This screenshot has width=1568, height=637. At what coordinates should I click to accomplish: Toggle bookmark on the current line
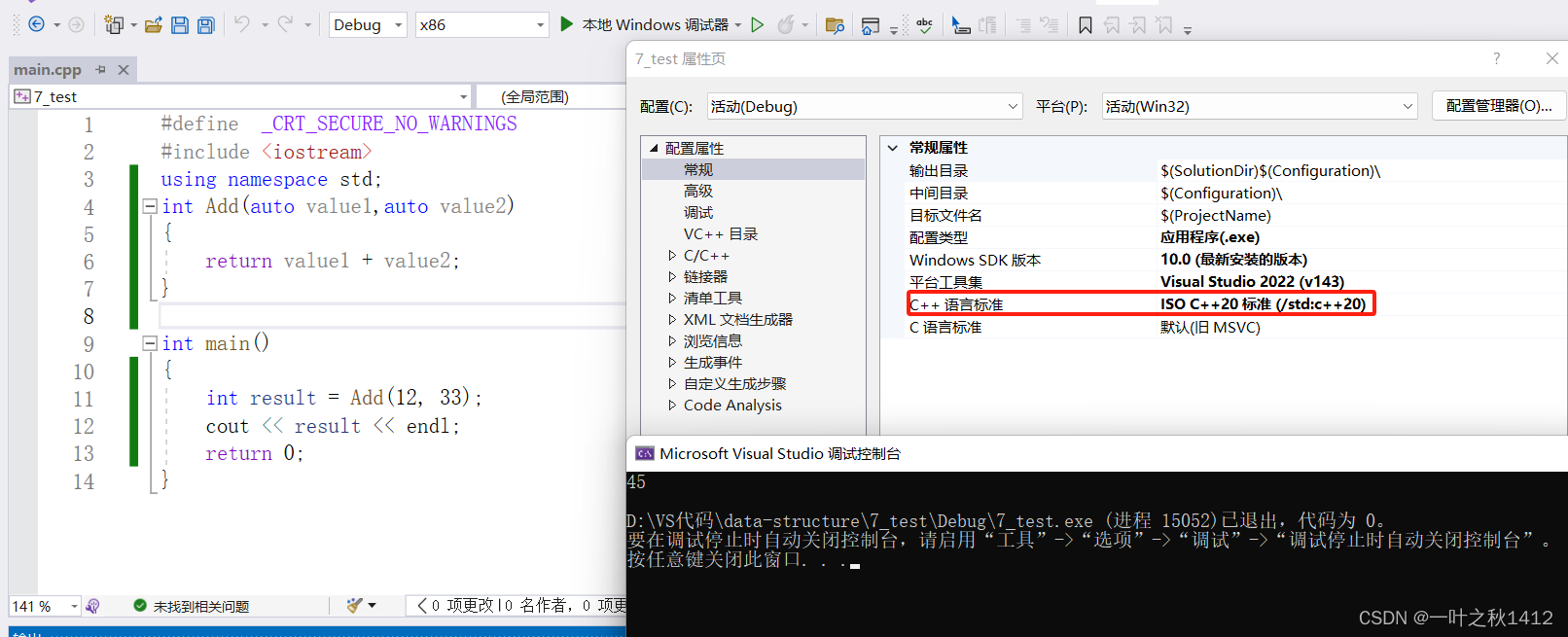point(1086,25)
